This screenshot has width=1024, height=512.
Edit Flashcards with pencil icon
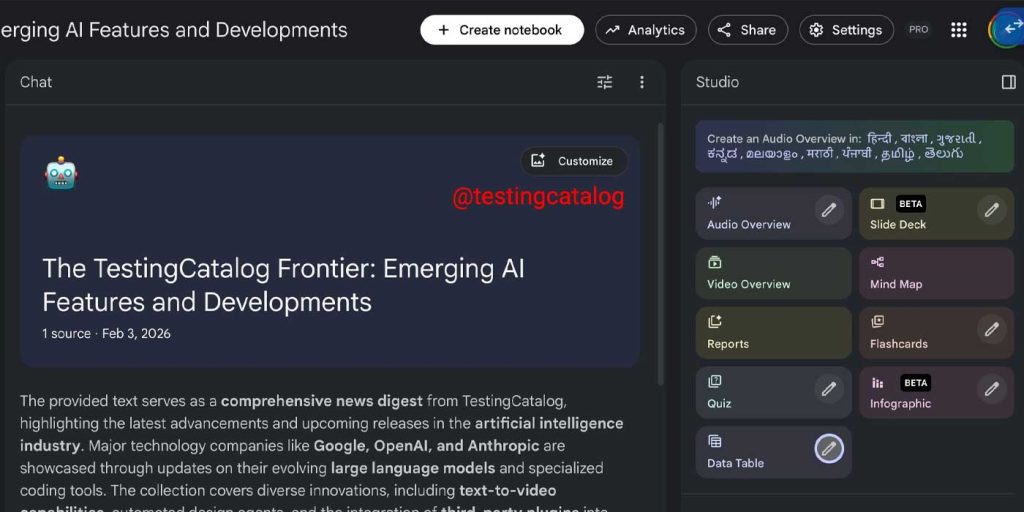(x=991, y=329)
